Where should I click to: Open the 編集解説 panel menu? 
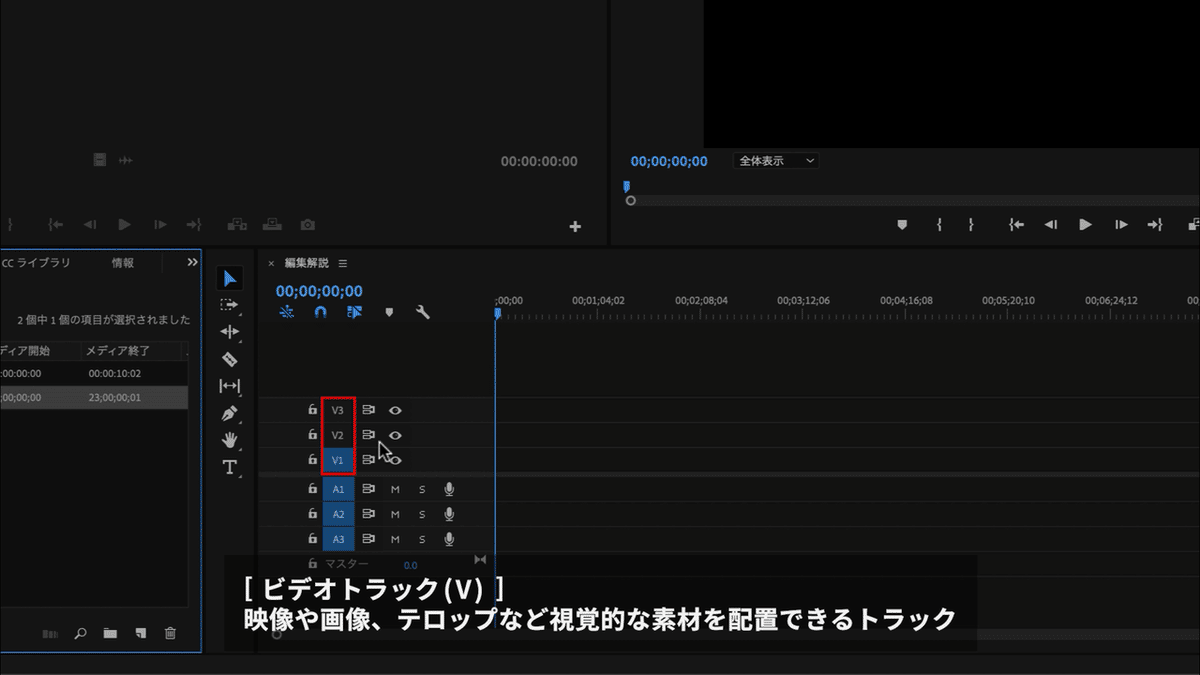343,263
